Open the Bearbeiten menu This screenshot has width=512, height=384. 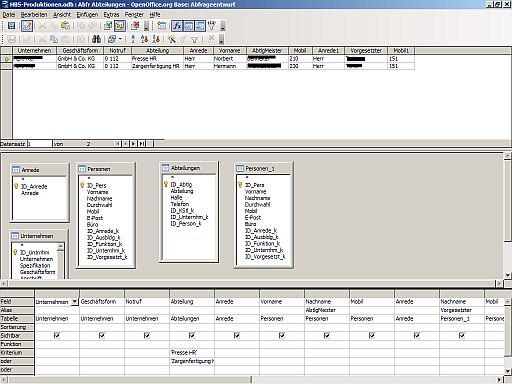(x=34, y=15)
